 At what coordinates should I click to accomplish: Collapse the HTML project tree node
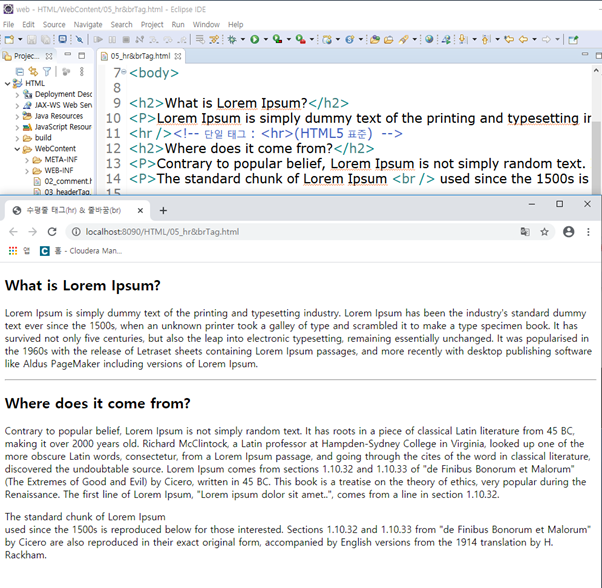point(7,83)
